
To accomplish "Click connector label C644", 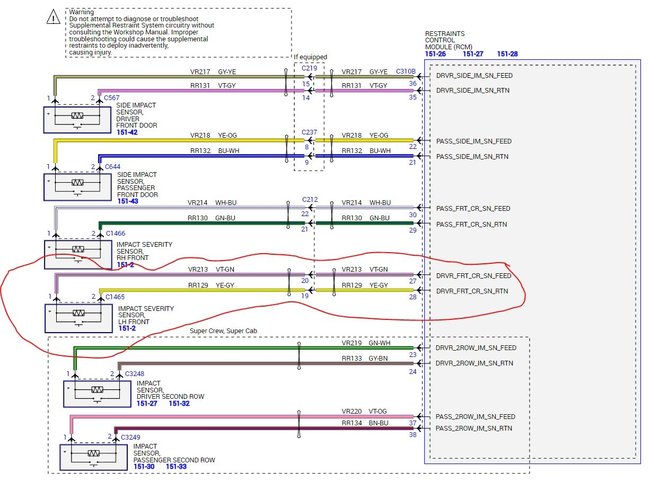I will [113, 167].
